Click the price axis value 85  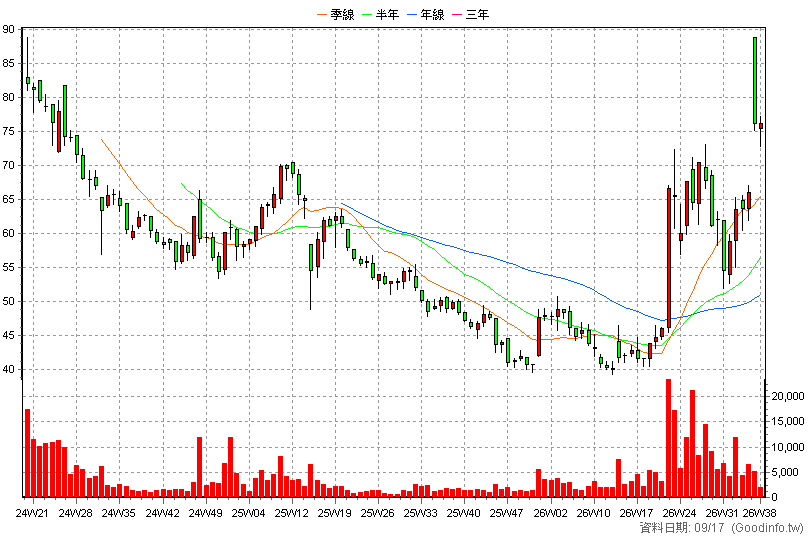click(8, 64)
